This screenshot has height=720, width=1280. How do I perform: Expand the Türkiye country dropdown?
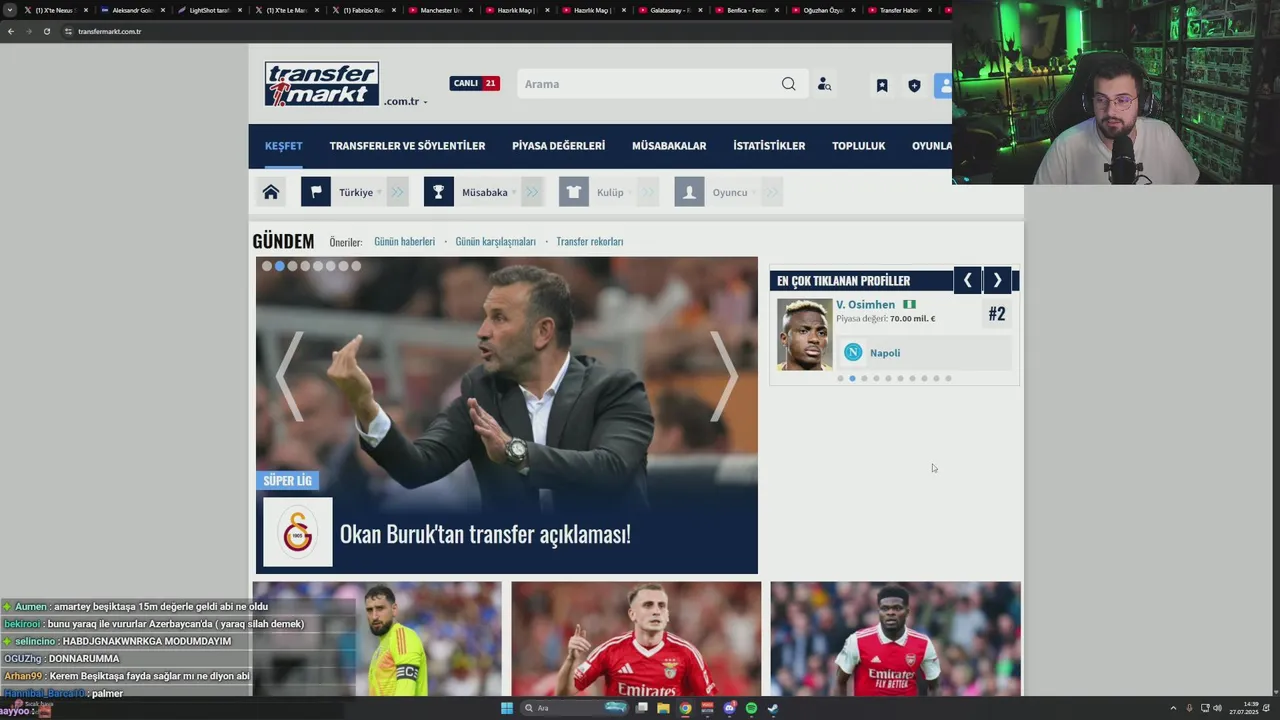360,192
